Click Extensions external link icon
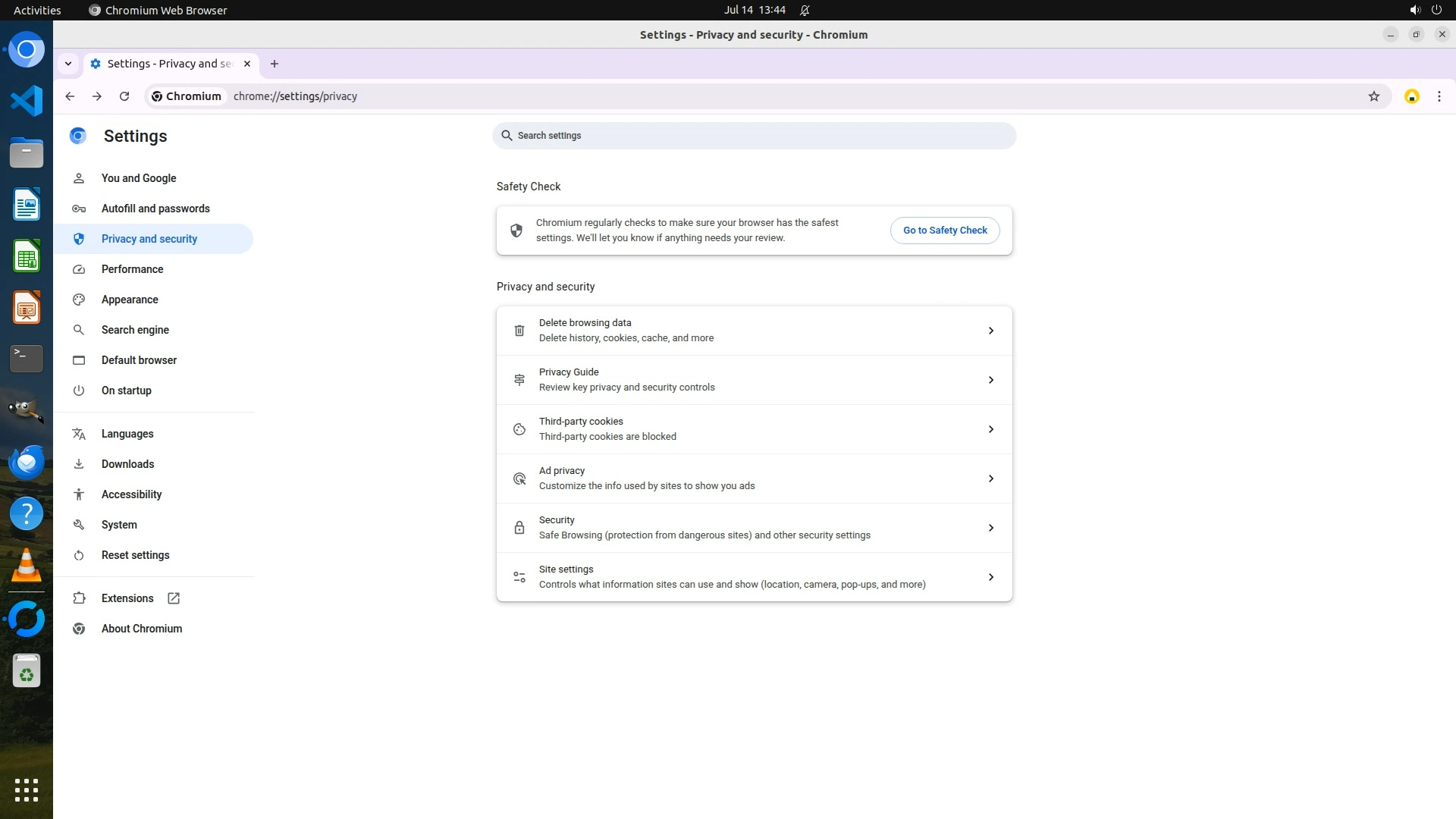 pyautogui.click(x=174, y=598)
